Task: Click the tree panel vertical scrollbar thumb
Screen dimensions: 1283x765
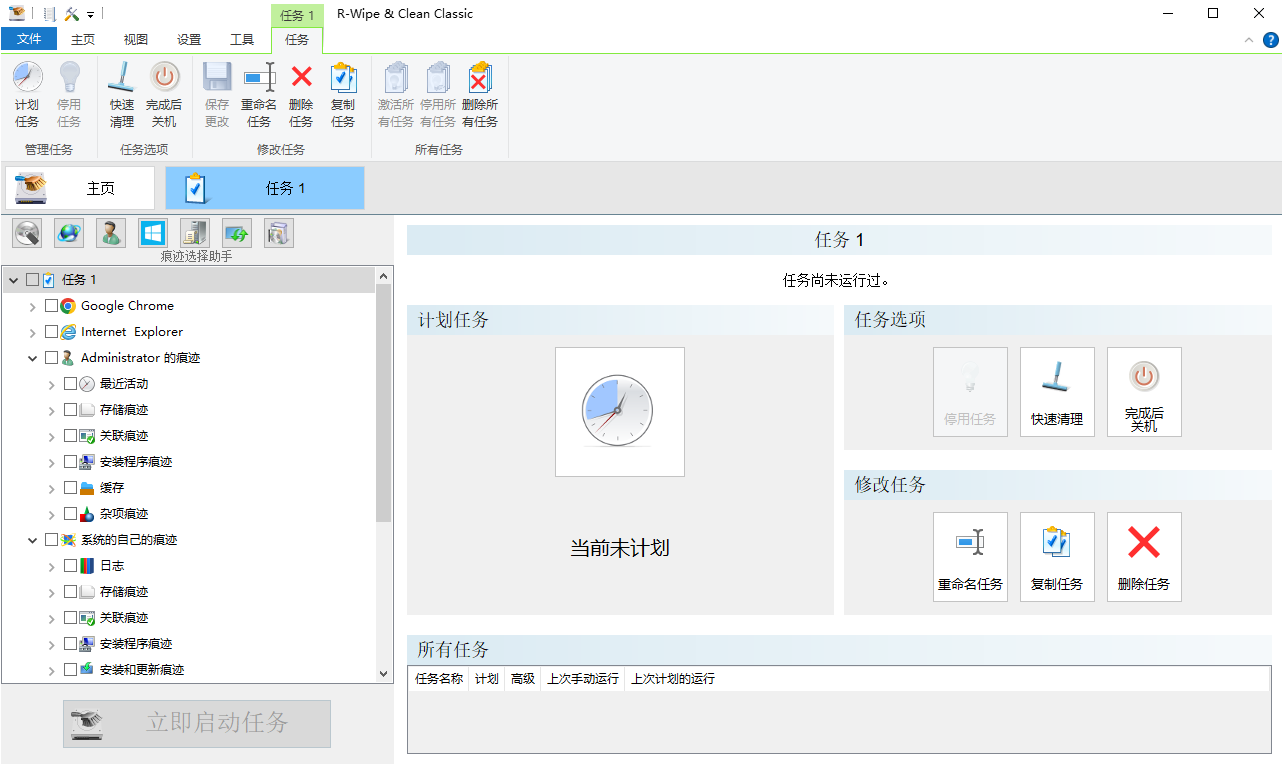Action: click(383, 402)
